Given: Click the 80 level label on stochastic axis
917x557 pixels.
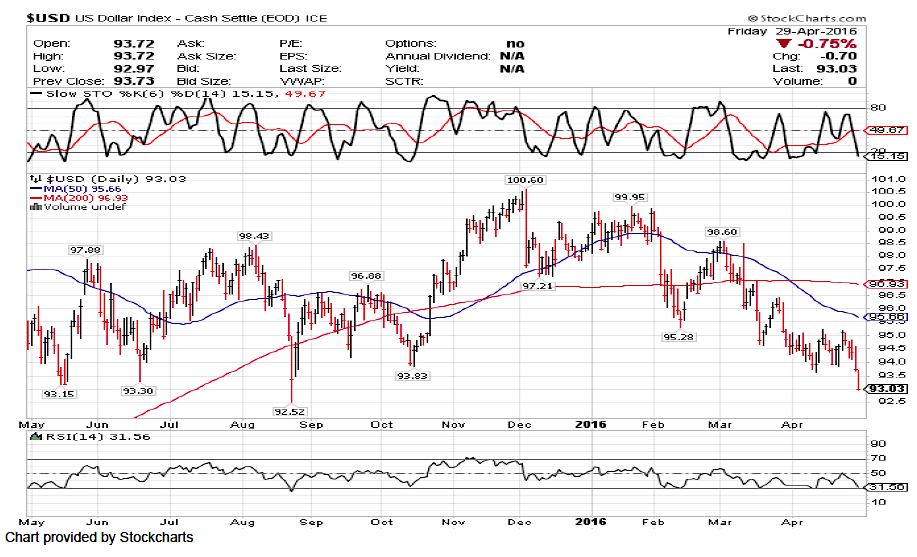Looking at the screenshot, I should click(x=878, y=108).
